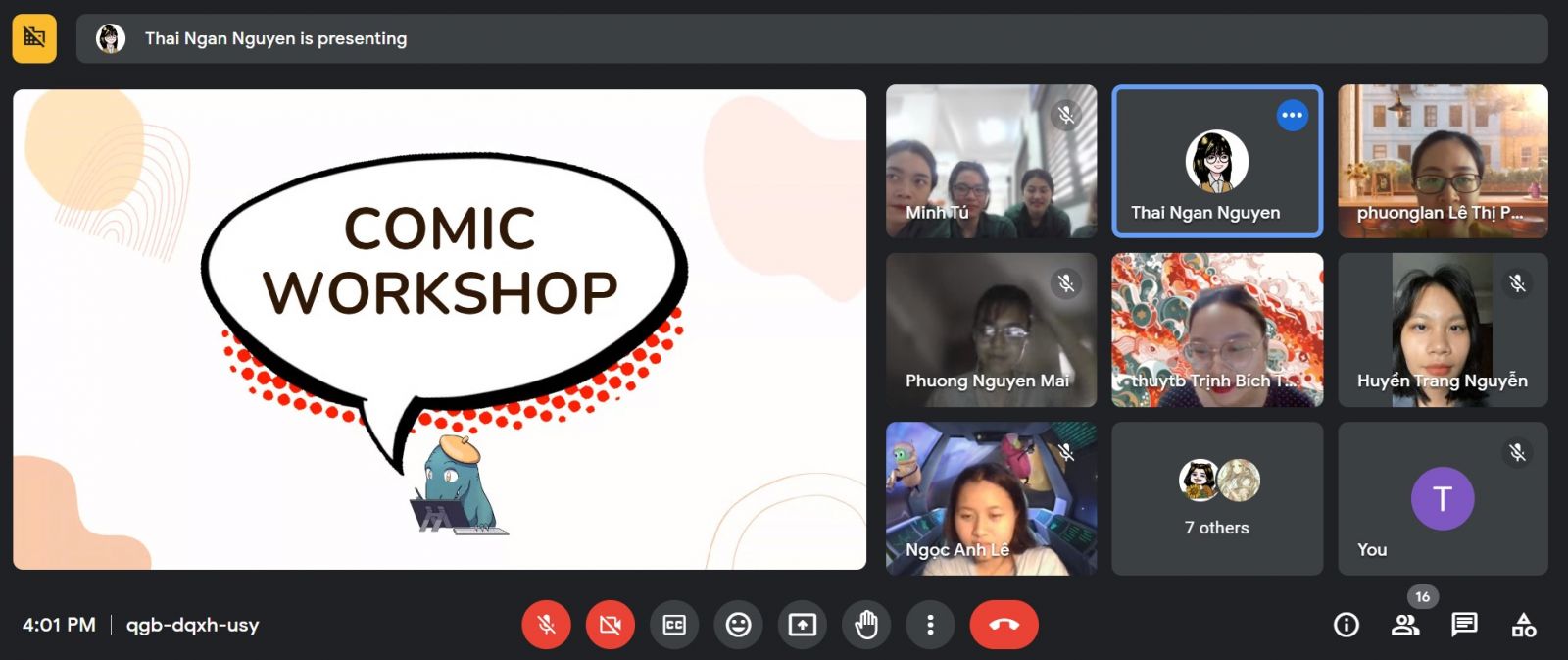1568x660 pixels.
Task: Click the Present now screen share icon
Action: tap(802, 625)
